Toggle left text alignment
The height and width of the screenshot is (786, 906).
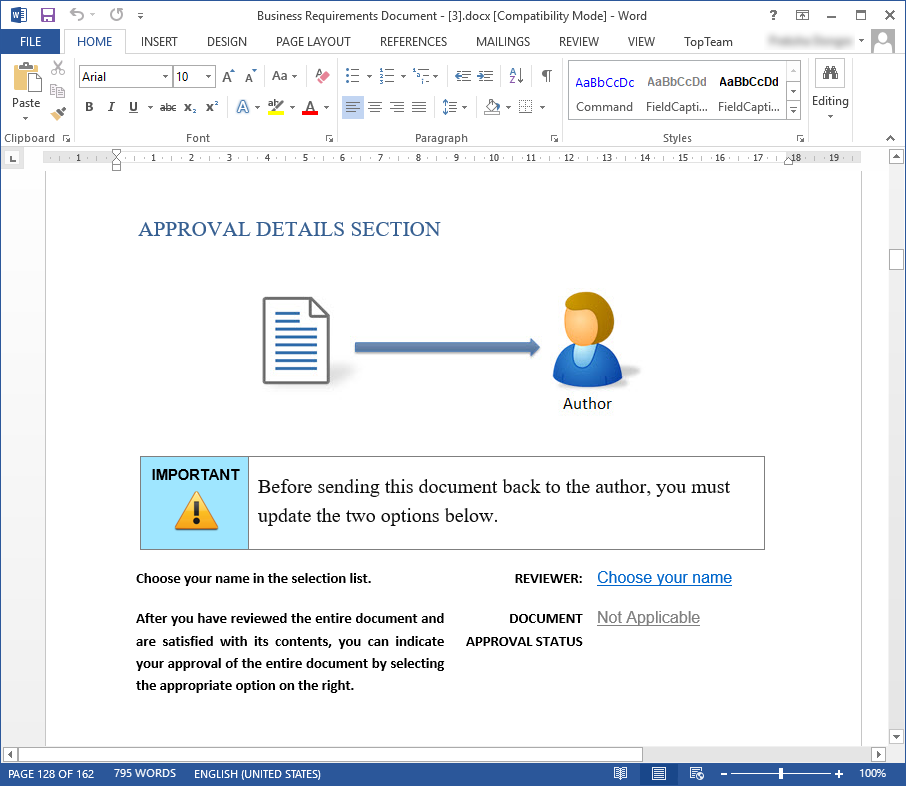click(x=353, y=107)
